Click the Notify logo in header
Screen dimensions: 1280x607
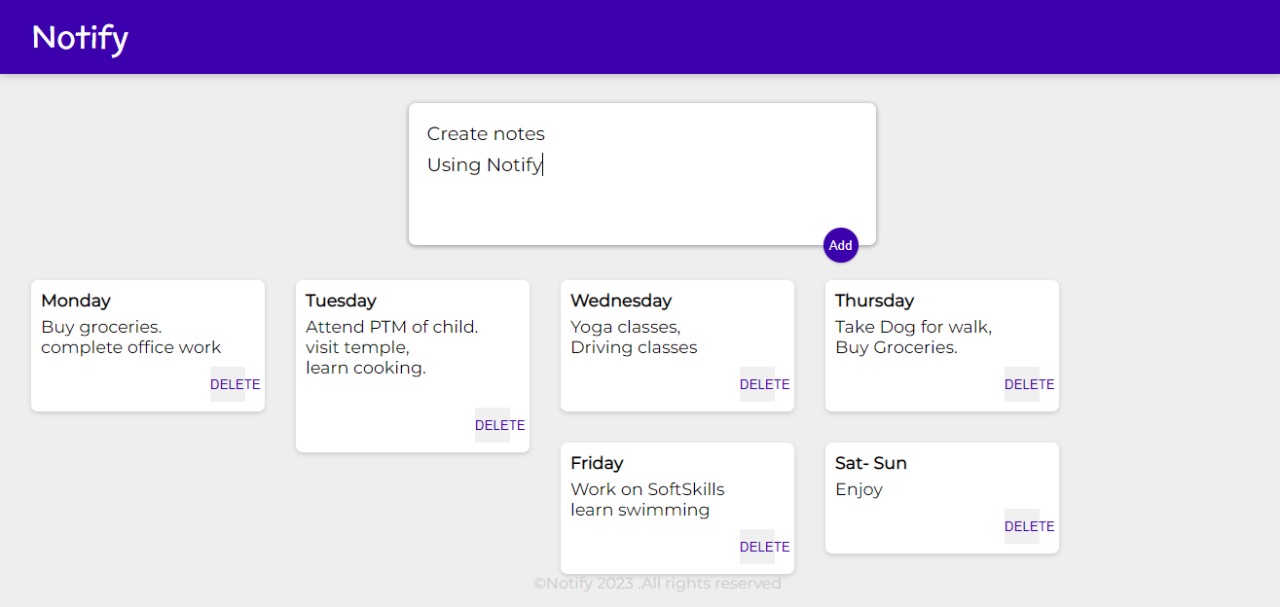coord(80,38)
